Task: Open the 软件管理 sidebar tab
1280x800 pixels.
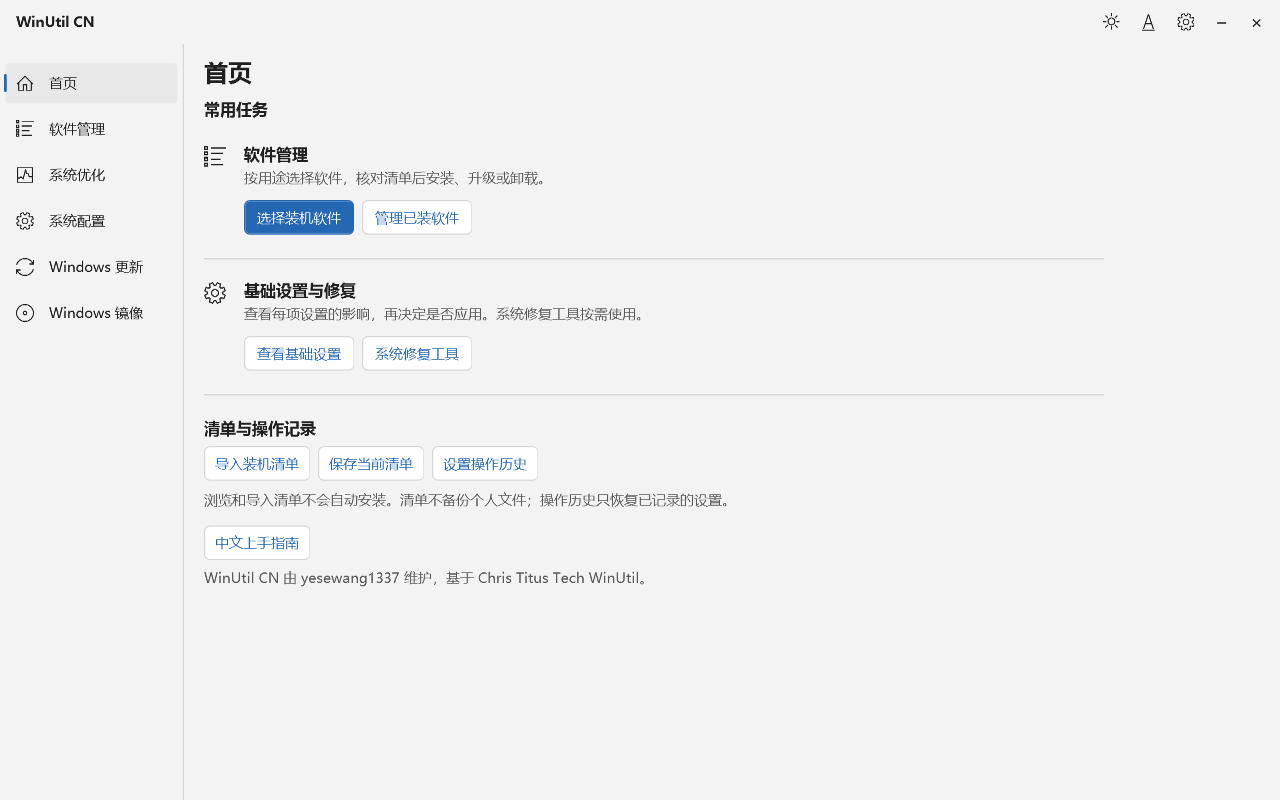Action: click(x=91, y=129)
